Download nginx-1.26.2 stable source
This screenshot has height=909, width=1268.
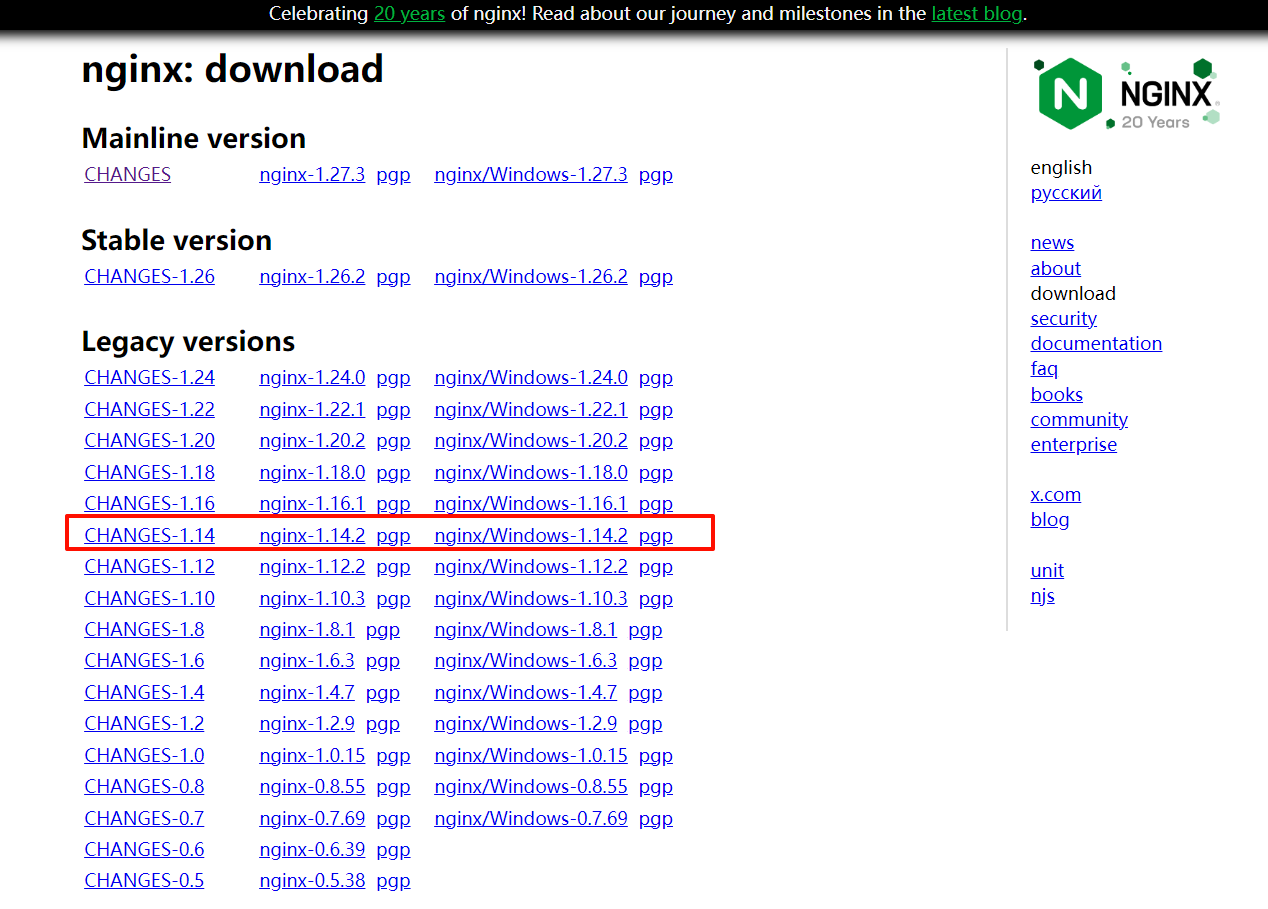(312, 276)
